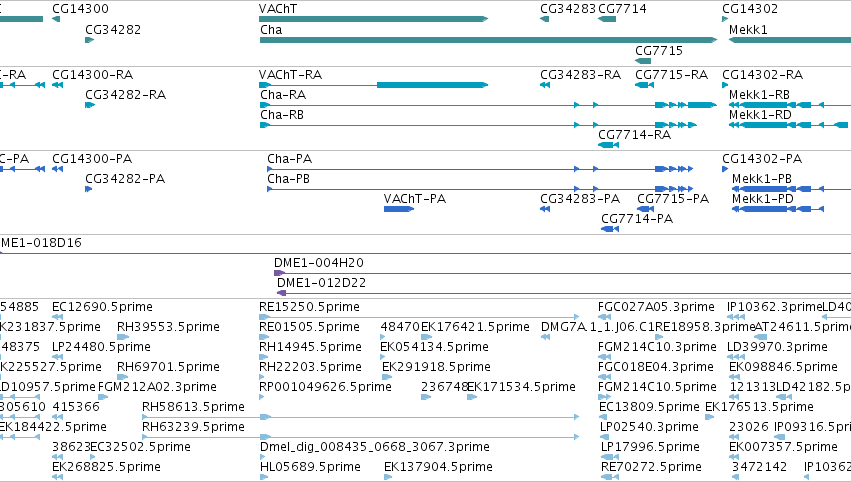
Task: Select the CG14302-RA transcript label
Action: [x=763, y=74]
